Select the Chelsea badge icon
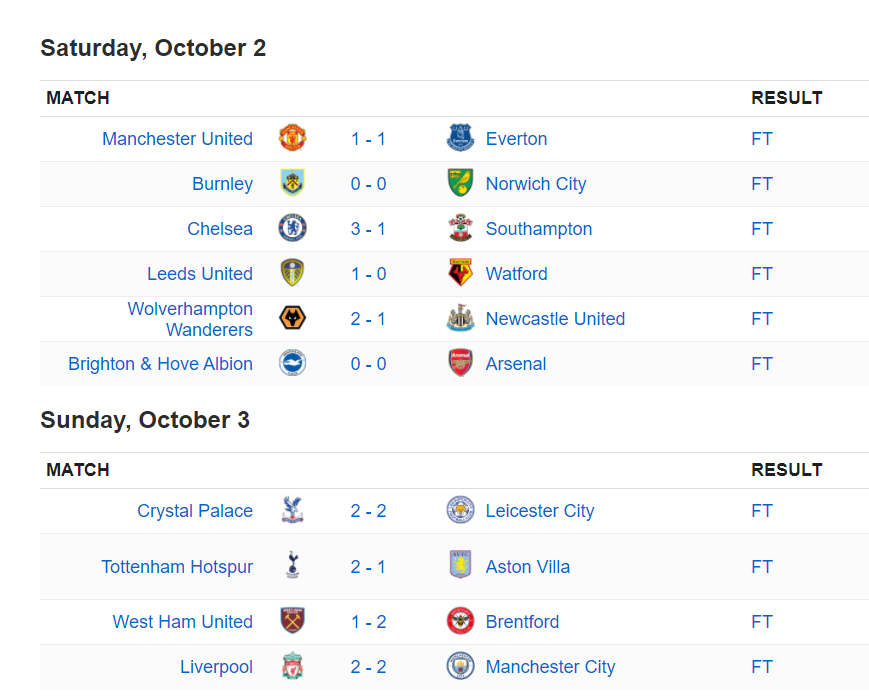The image size is (869, 699). 293,228
